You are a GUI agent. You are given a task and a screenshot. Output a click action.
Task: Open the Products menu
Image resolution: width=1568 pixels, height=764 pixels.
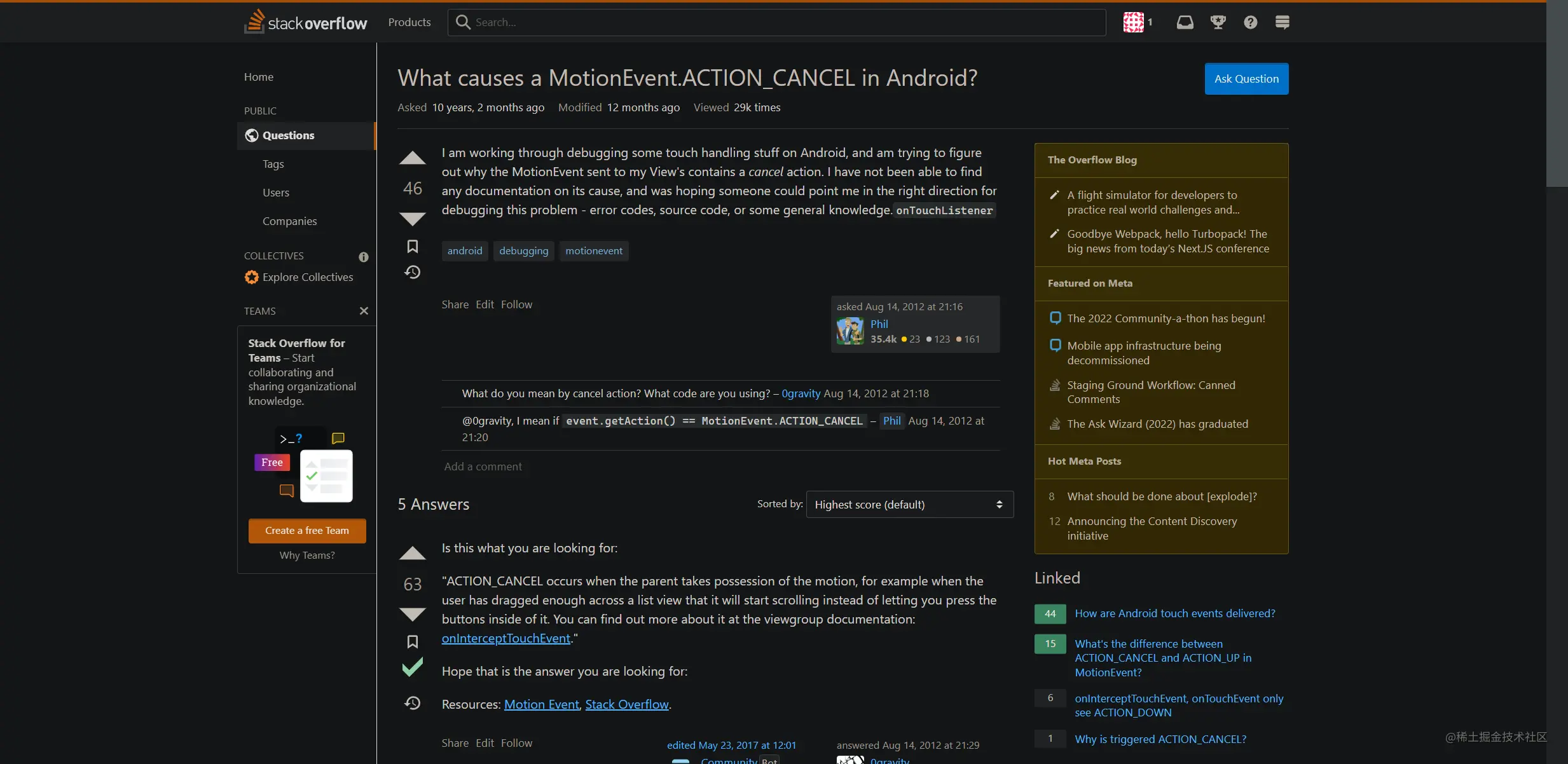pos(409,22)
